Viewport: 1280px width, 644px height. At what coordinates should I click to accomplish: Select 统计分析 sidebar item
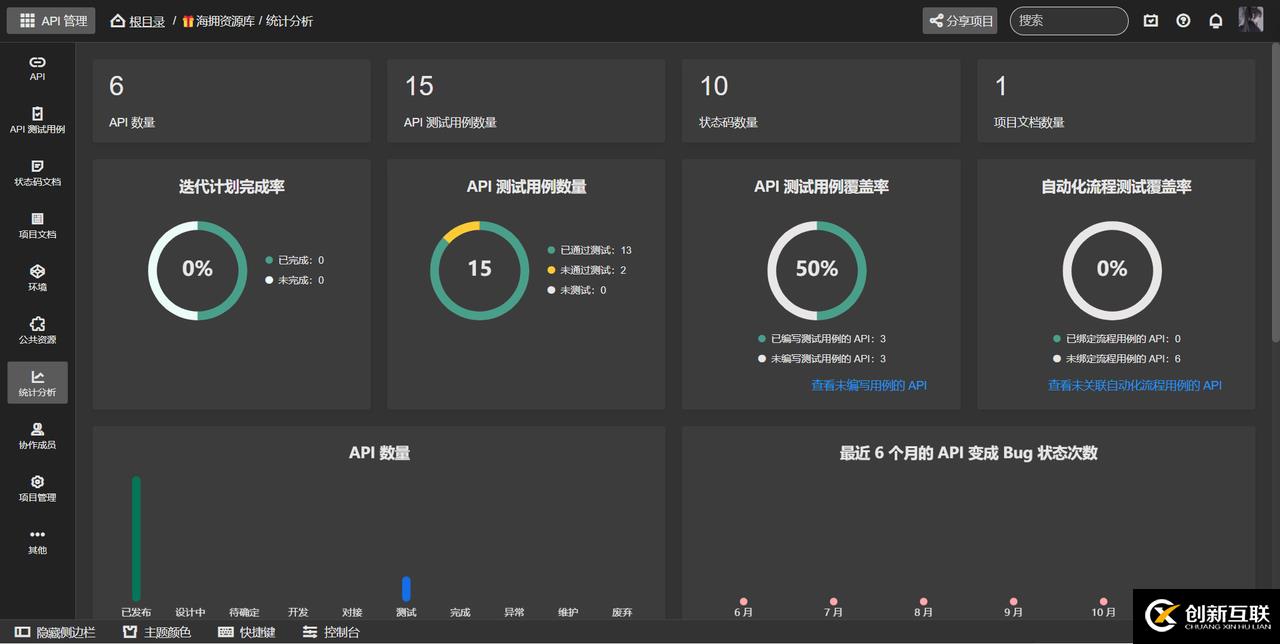click(37, 383)
